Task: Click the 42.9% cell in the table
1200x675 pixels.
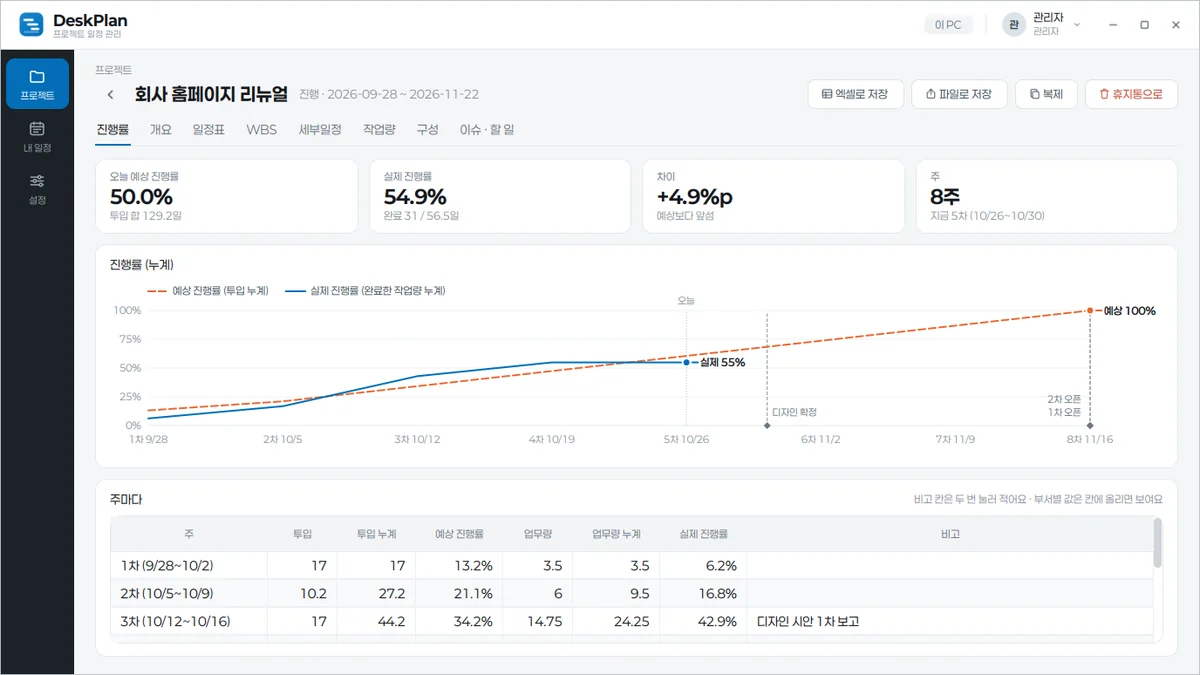Action: click(704, 621)
